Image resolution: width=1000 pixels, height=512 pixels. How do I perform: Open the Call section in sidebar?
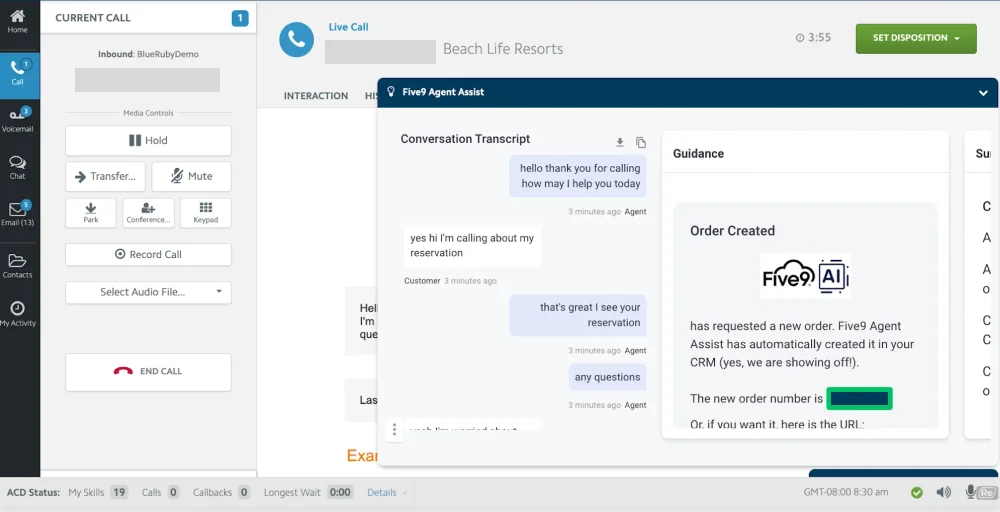18,73
